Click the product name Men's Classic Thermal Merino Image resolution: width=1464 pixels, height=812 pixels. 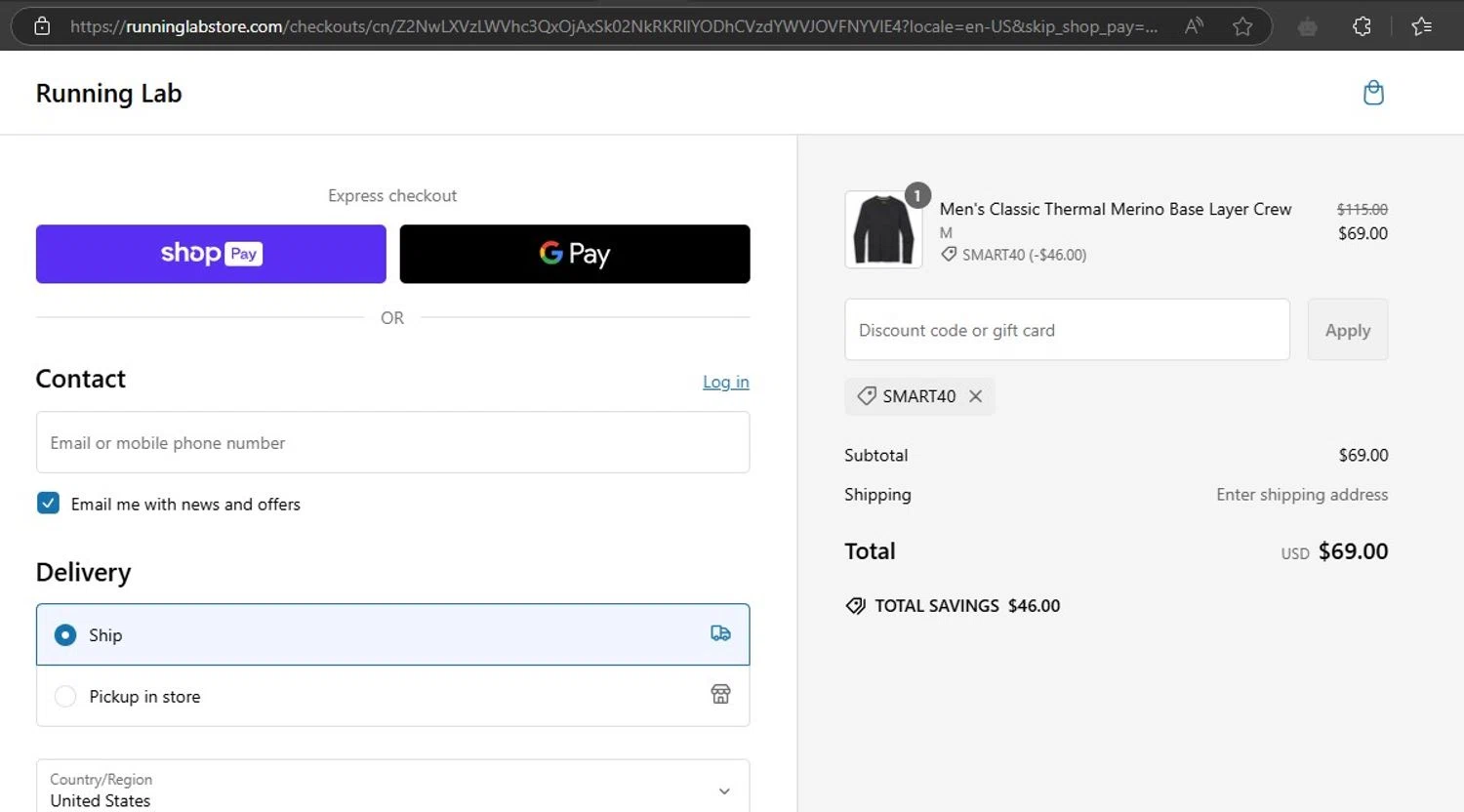tap(1116, 209)
